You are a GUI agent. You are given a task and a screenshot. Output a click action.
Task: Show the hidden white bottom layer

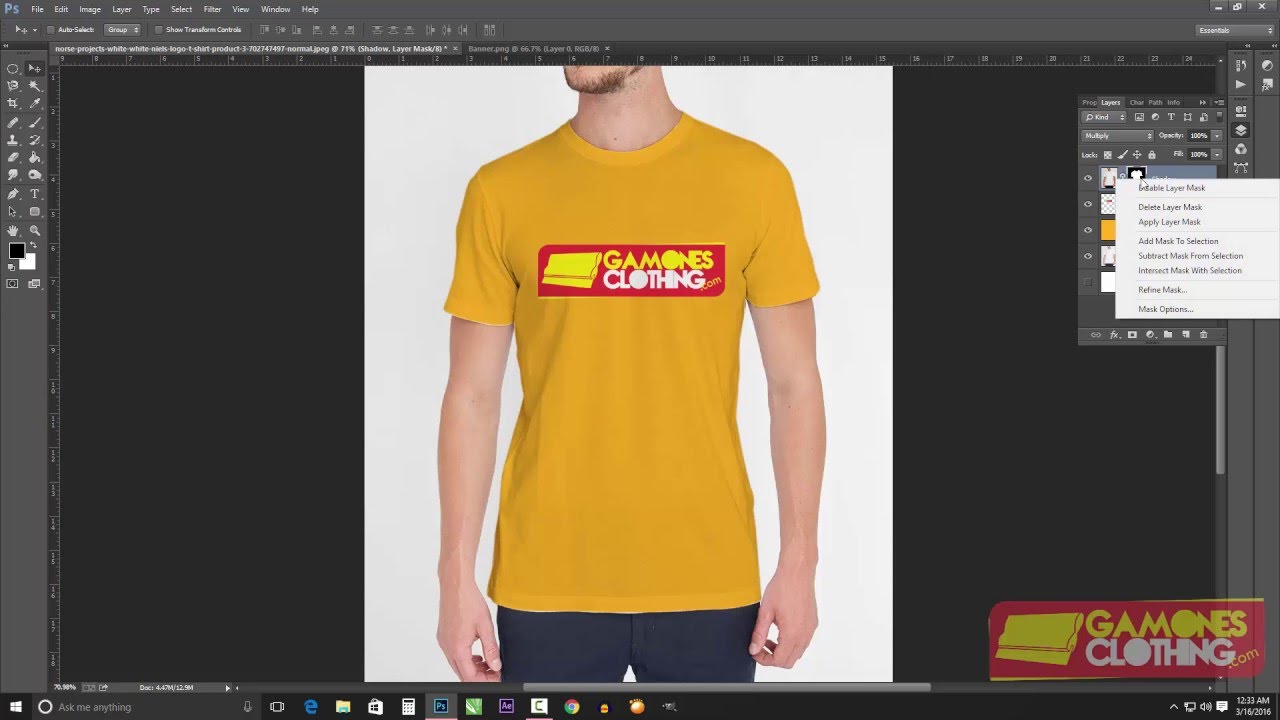pyautogui.click(x=1088, y=282)
